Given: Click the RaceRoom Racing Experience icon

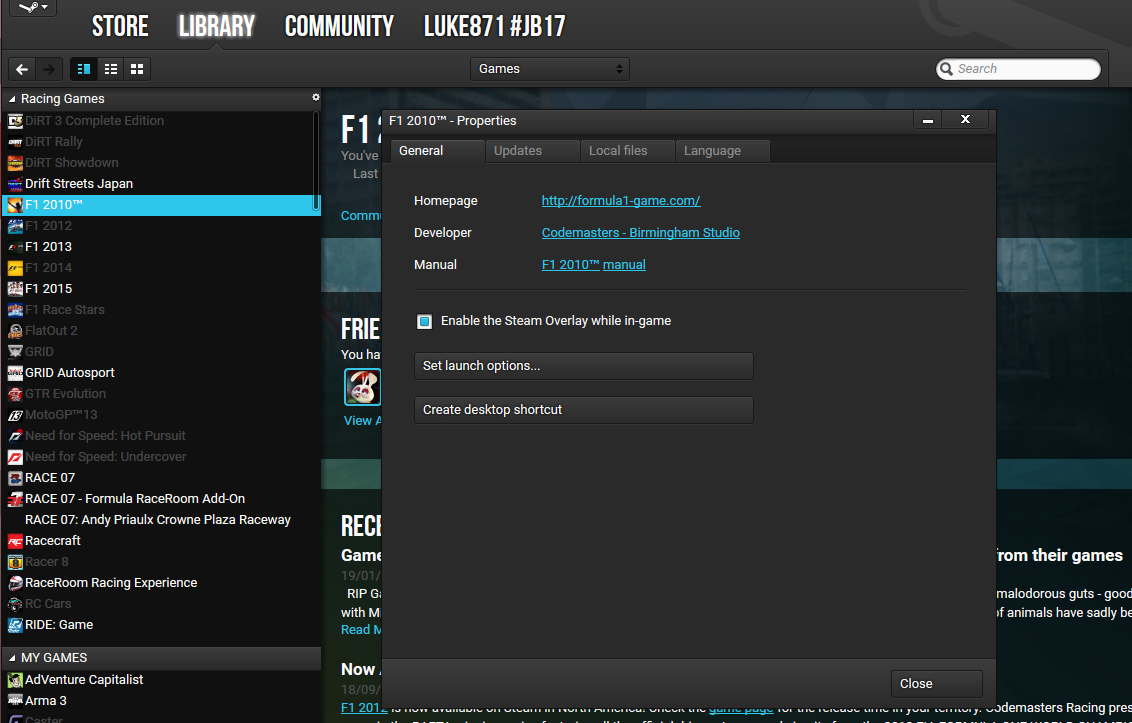Looking at the screenshot, I should click(15, 582).
